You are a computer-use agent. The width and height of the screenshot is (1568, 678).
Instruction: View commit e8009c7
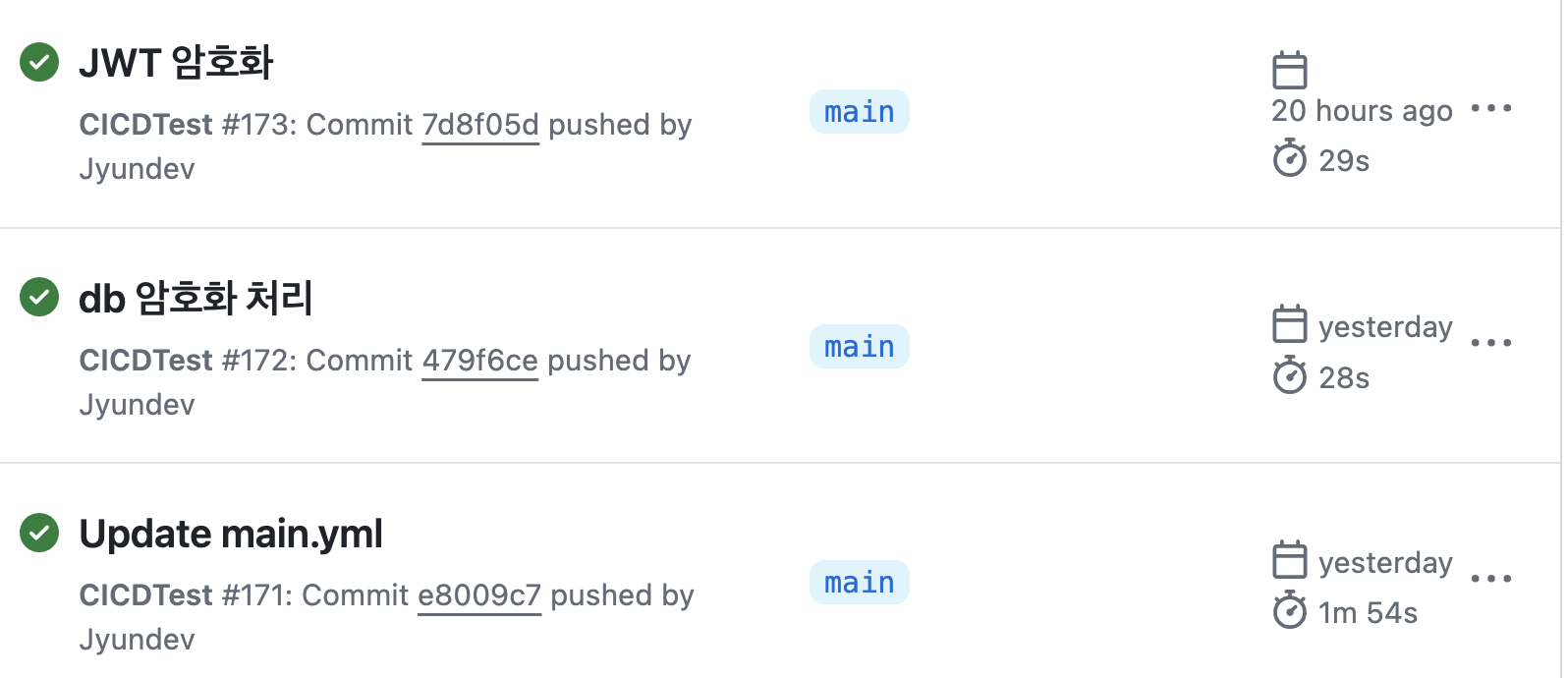tap(479, 595)
